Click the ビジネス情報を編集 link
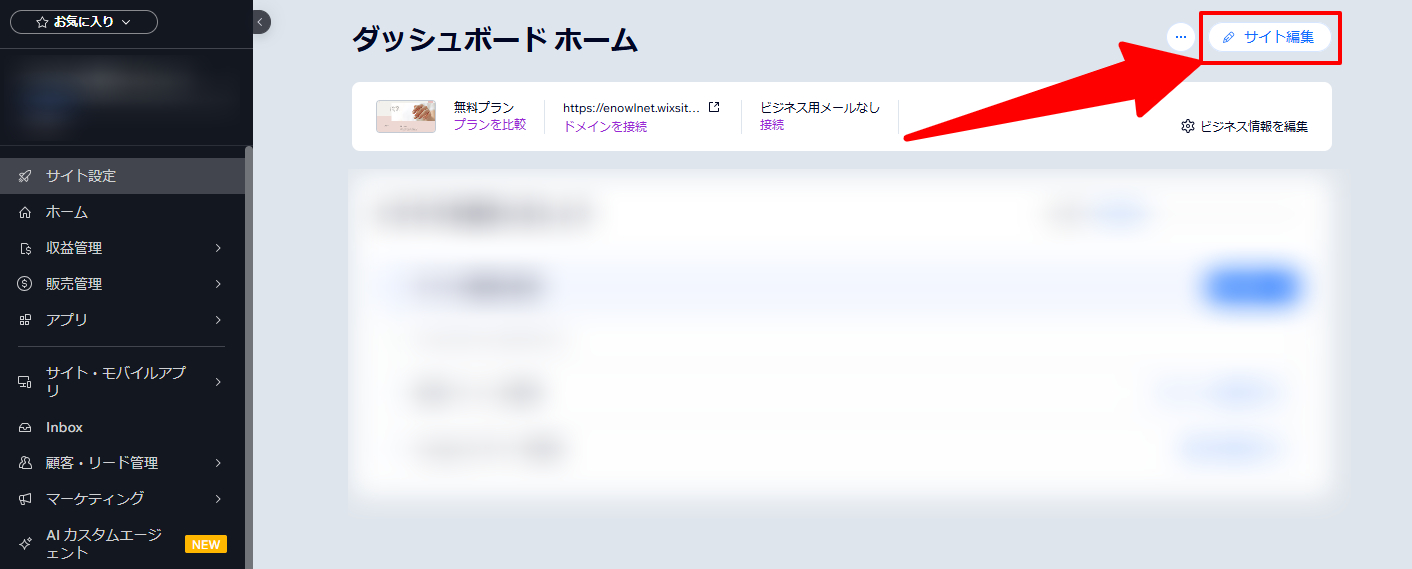 coord(1254,126)
